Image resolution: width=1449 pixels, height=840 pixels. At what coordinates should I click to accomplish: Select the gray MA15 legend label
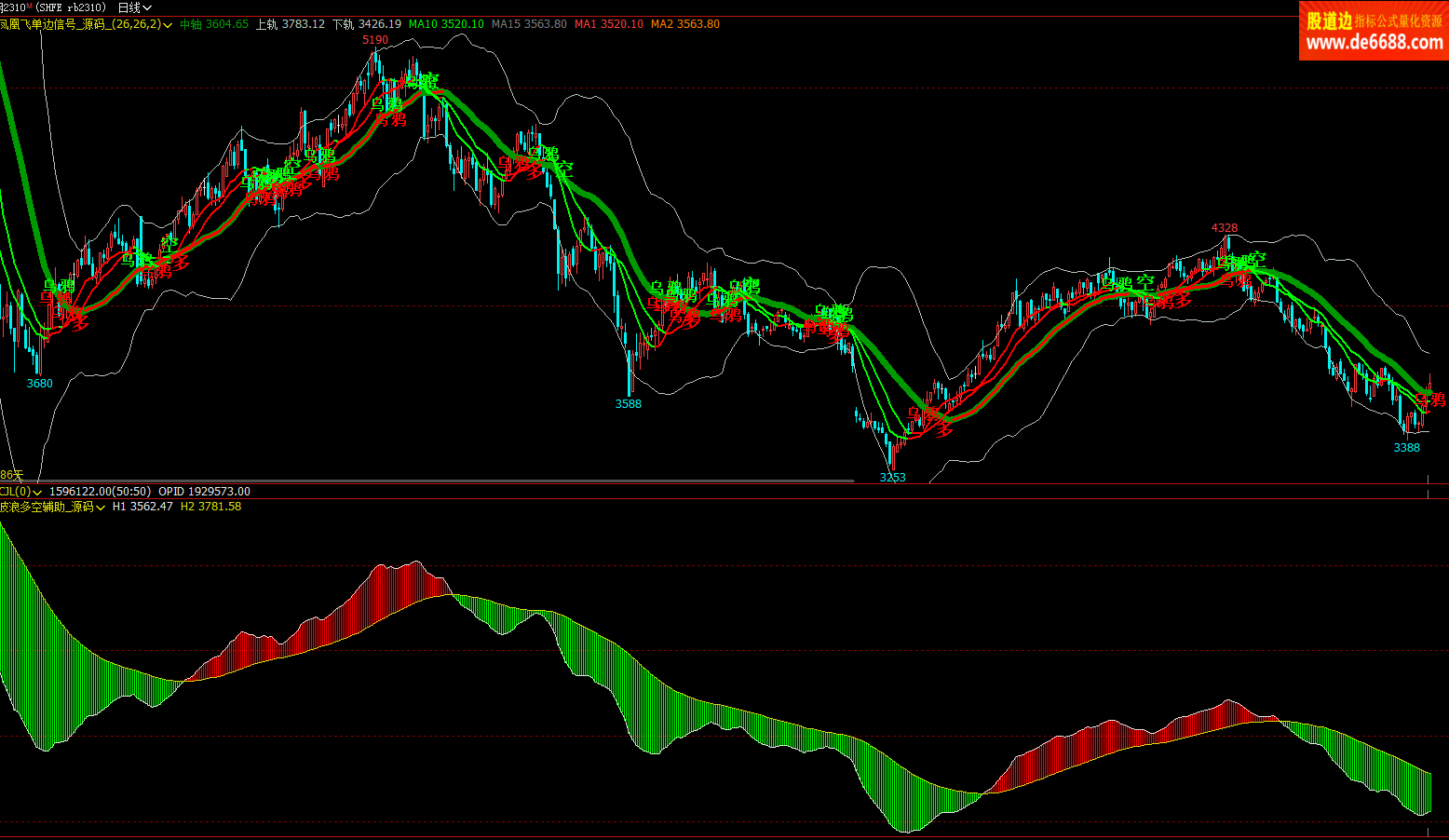click(529, 24)
